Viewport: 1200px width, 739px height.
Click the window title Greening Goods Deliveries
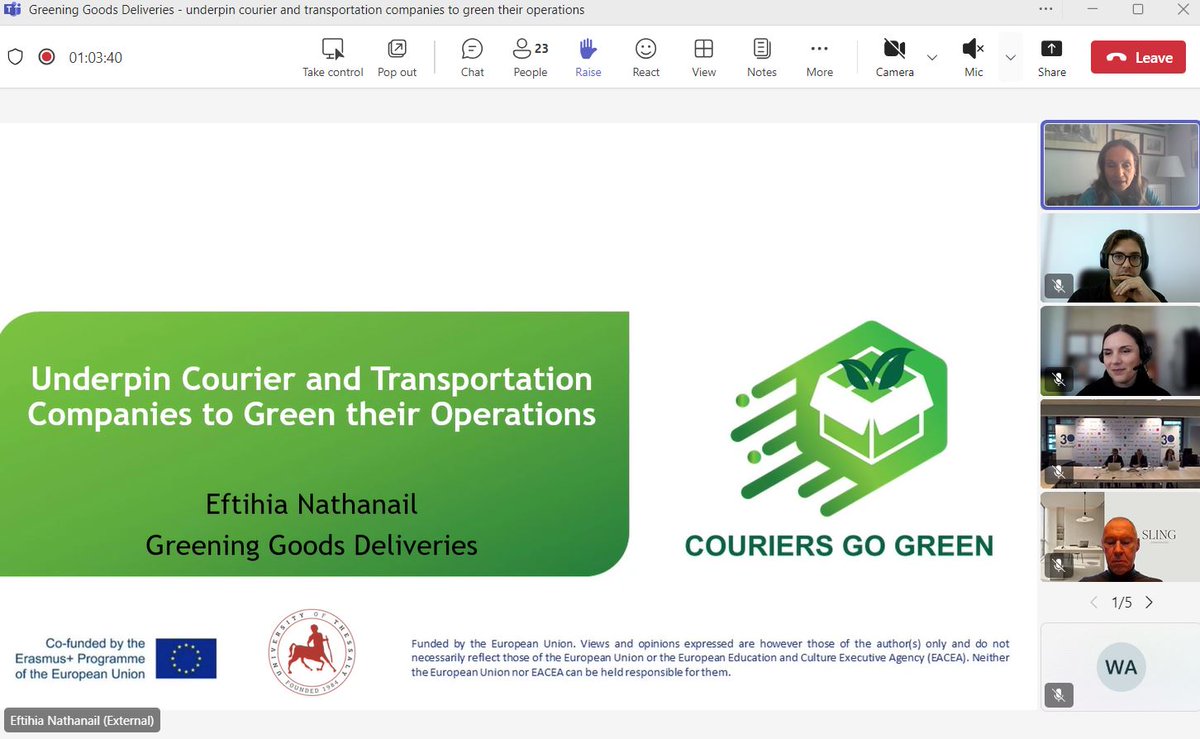308,10
